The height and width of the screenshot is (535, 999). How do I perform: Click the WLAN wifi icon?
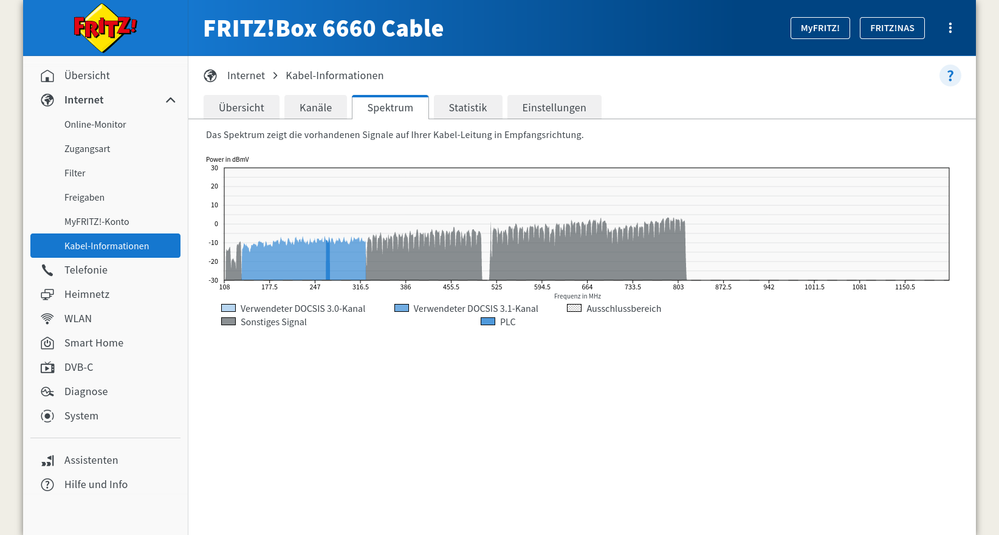tap(47, 319)
